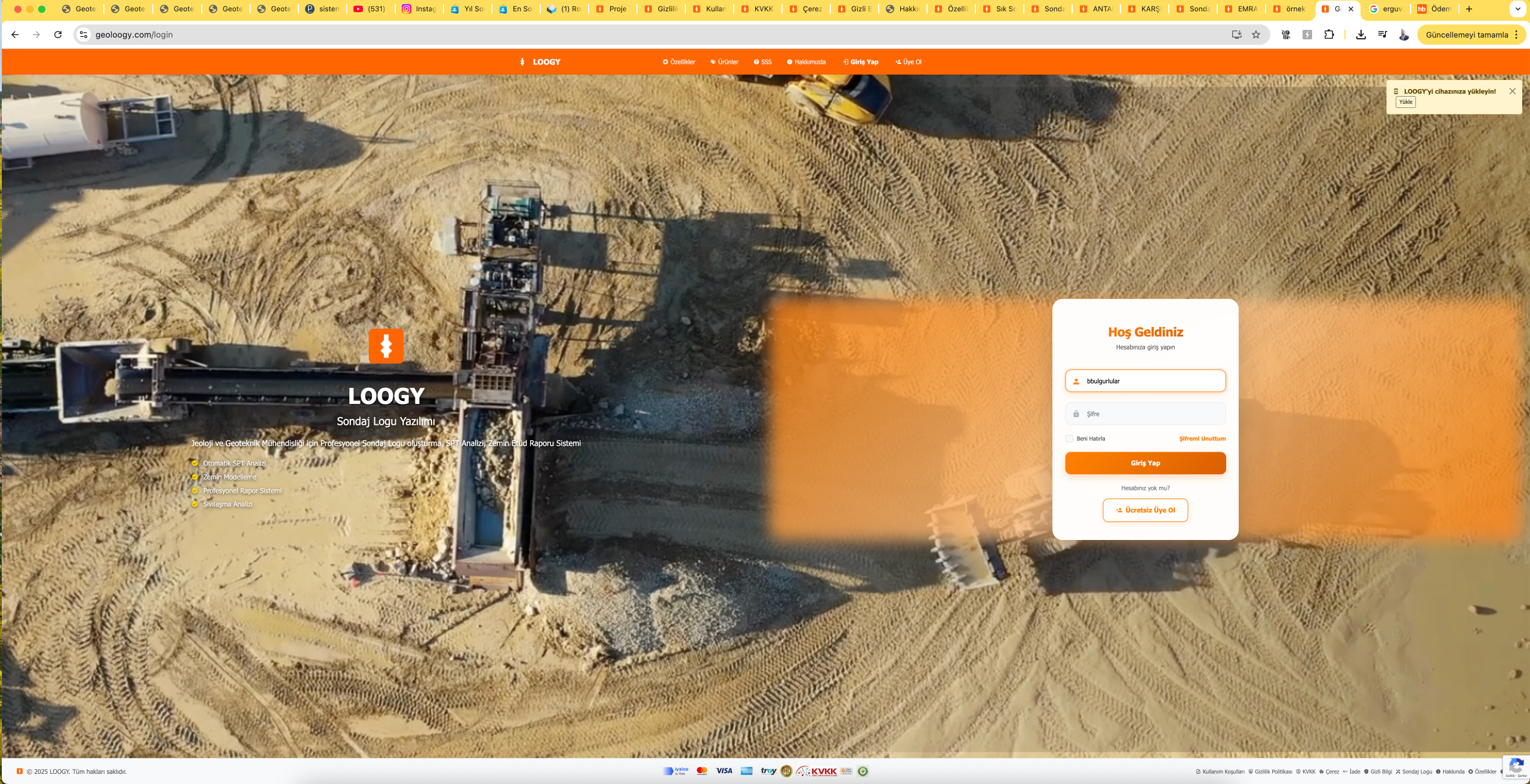Expand the tab search dropdown arrow
This screenshot has width=1530, height=784.
point(1517,9)
